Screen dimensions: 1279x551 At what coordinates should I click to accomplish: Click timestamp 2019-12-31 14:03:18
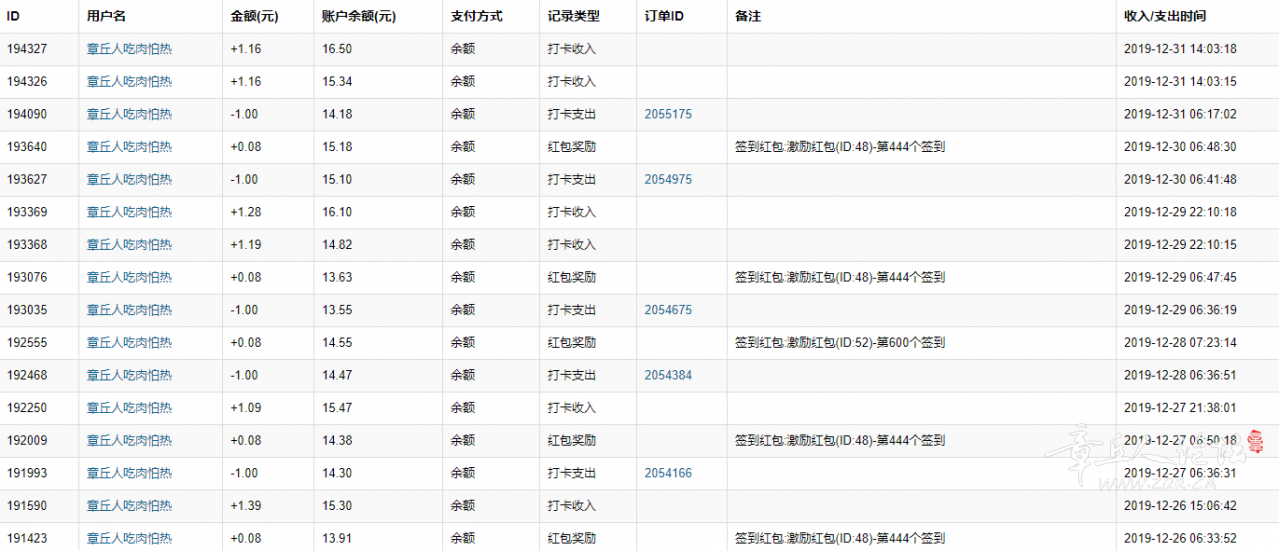pos(1180,49)
